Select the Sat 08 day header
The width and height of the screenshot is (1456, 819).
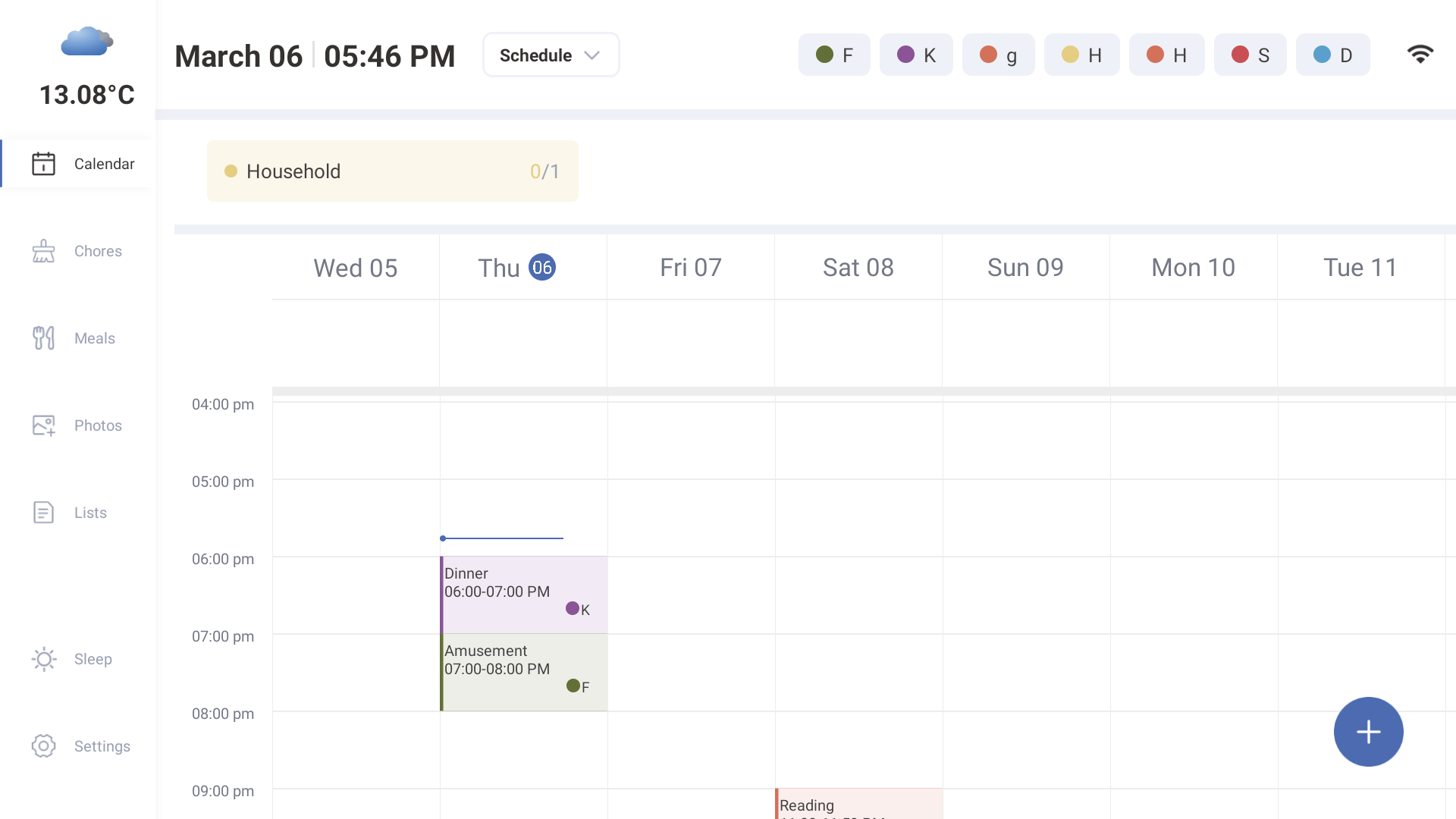[858, 268]
